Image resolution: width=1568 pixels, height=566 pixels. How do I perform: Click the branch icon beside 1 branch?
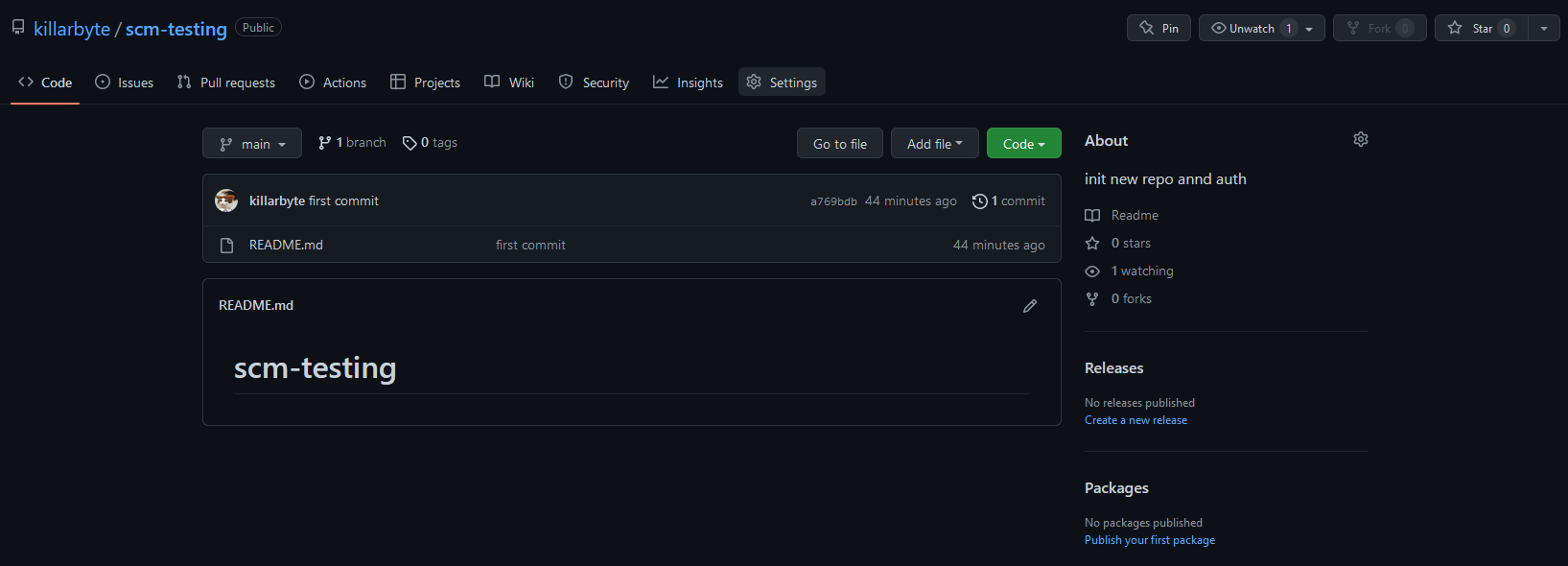[325, 143]
